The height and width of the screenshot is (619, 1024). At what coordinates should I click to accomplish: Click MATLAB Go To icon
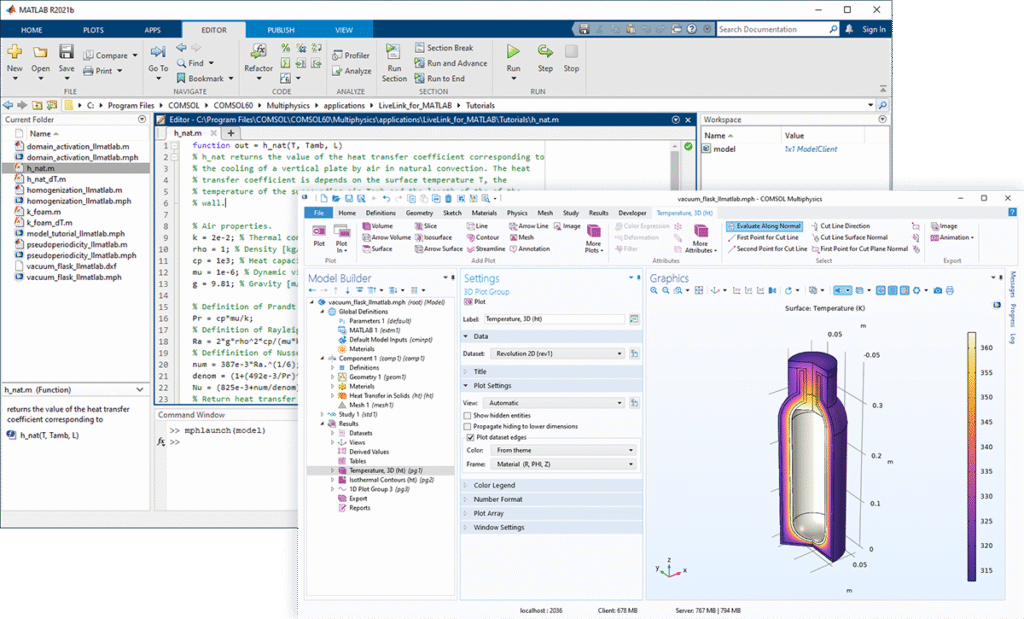tap(158, 52)
